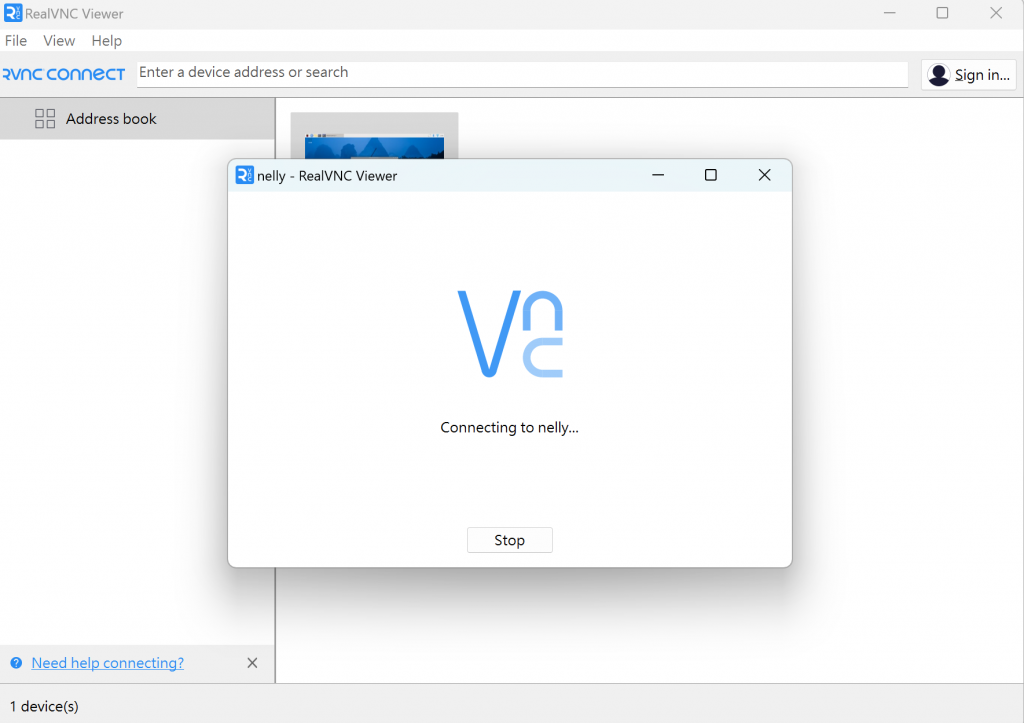
Task: Close the main RealVNC Viewer window
Action: [996, 13]
